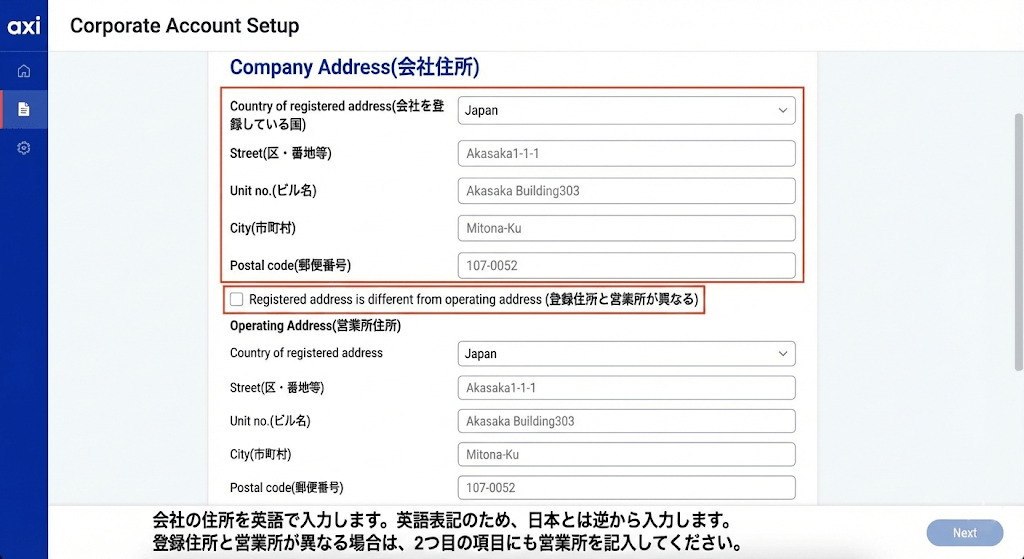Click registered address Unit no. field
The image size is (1024, 559).
click(x=626, y=191)
